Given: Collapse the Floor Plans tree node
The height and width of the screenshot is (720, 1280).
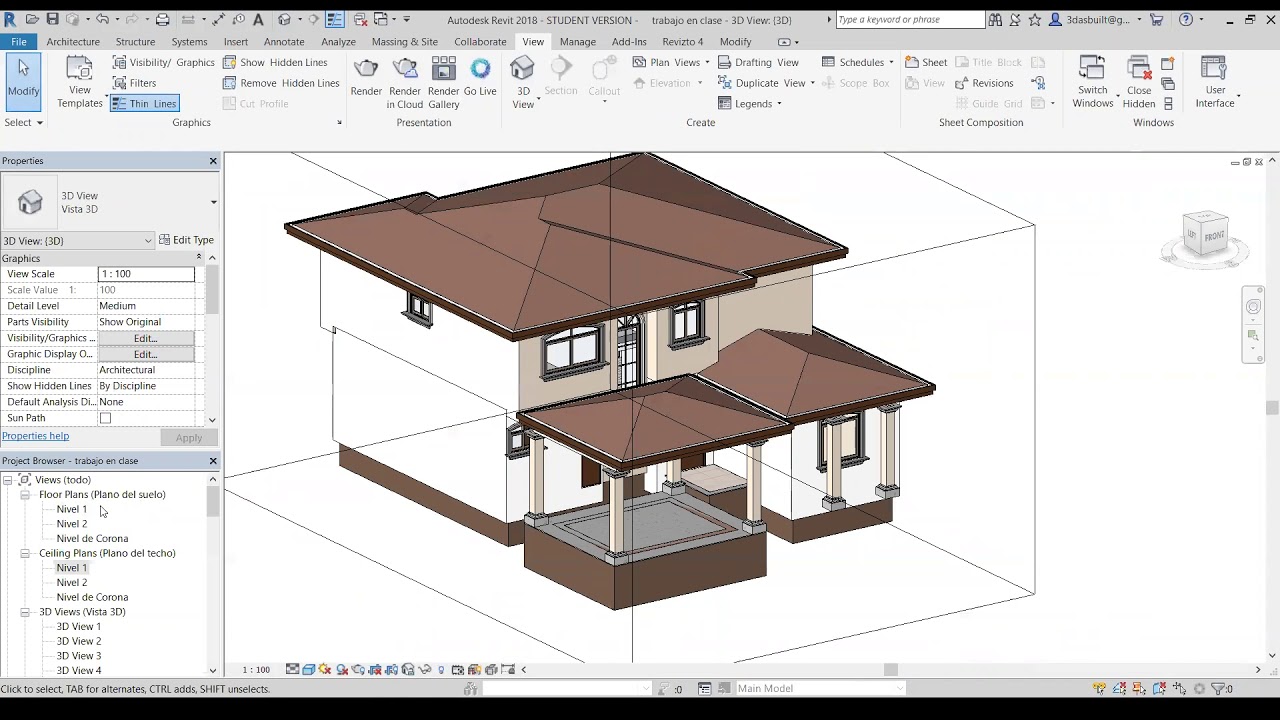Looking at the screenshot, I should [x=25, y=494].
